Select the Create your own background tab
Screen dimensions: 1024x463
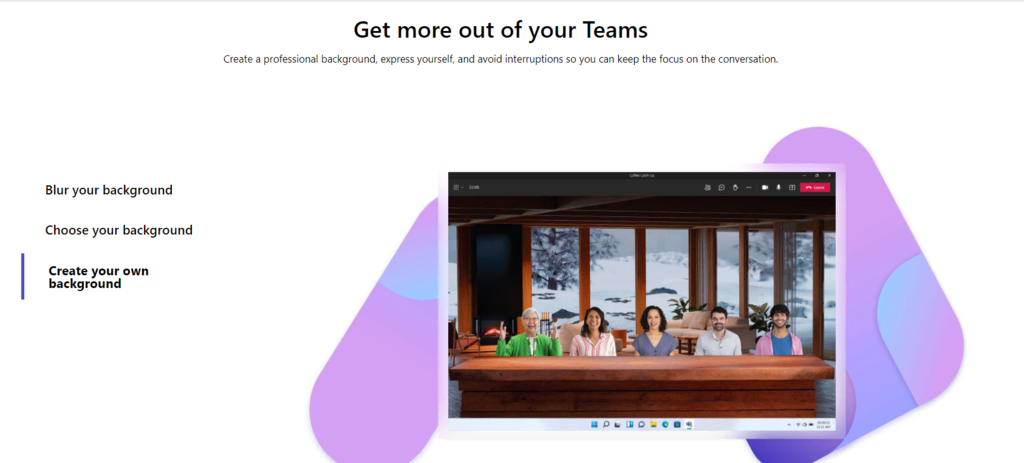coord(99,277)
